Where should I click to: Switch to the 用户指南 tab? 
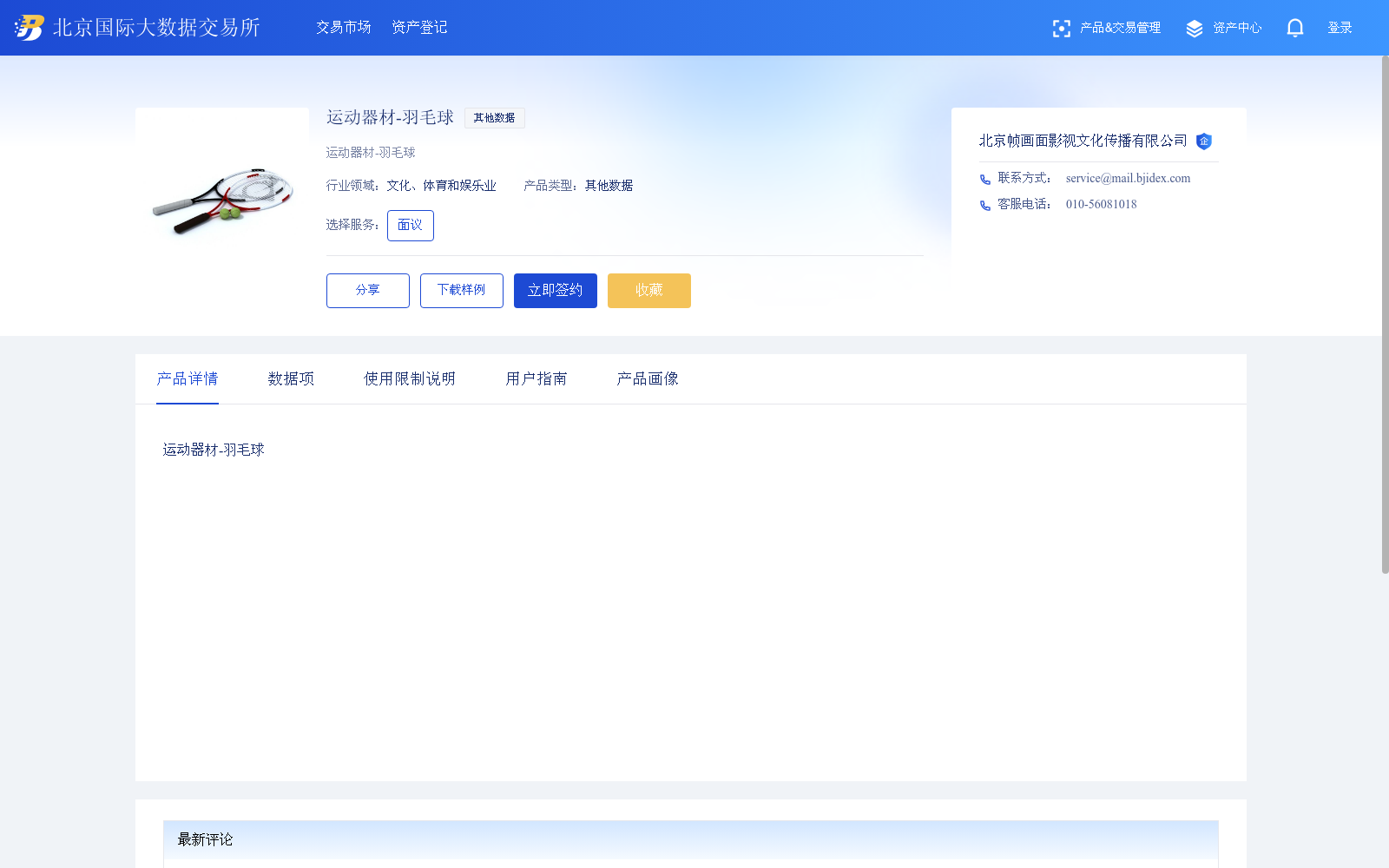(537, 379)
